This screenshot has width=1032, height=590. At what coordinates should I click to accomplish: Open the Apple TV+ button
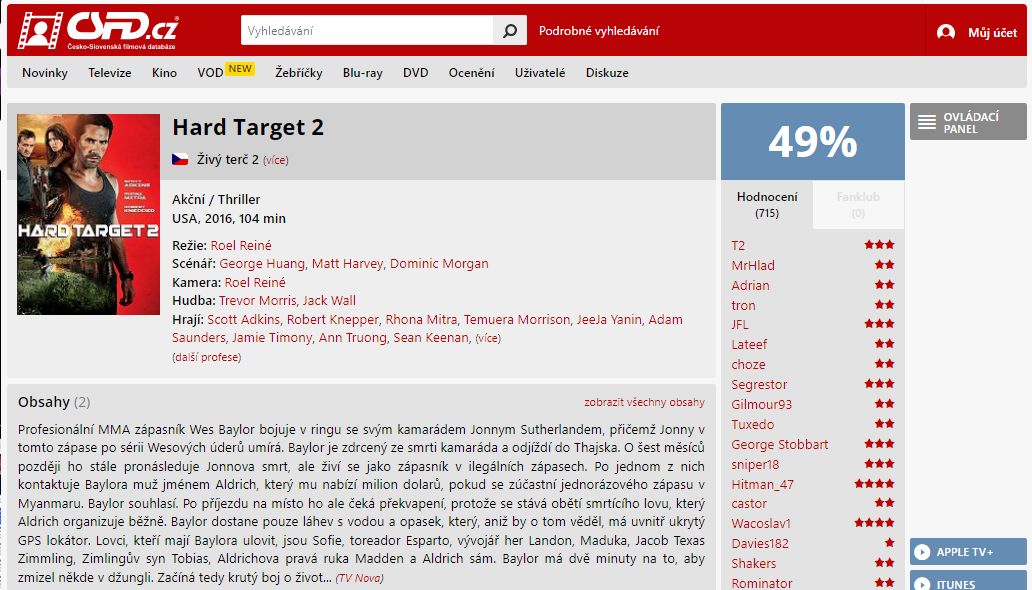(968, 552)
